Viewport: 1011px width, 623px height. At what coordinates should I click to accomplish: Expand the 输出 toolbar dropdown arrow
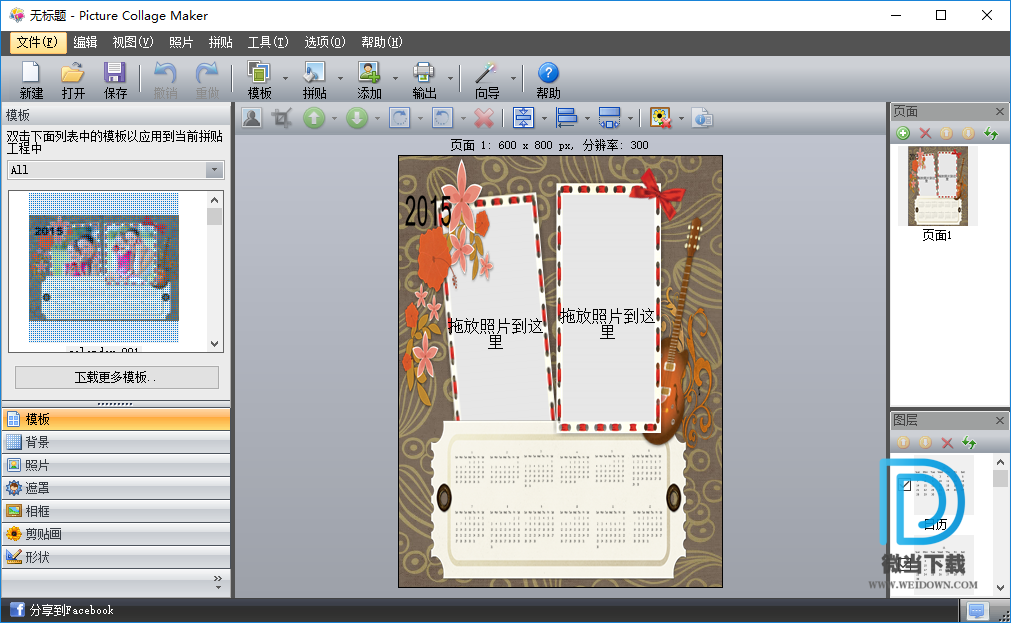pos(450,79)
